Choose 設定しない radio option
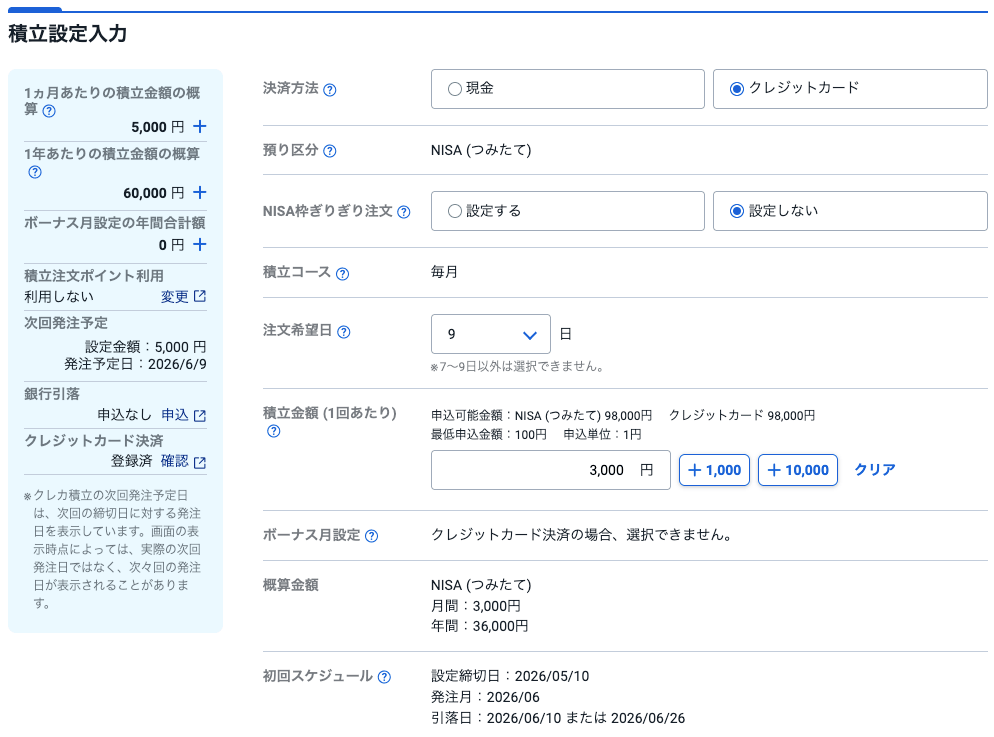994x737 pixels. click(737, 211)
